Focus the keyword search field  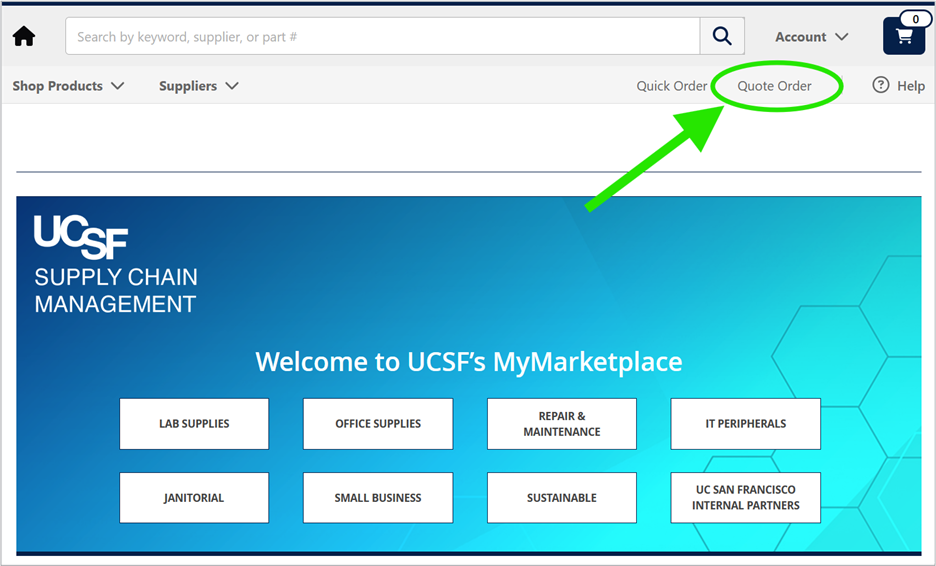(x=383, y=36)
